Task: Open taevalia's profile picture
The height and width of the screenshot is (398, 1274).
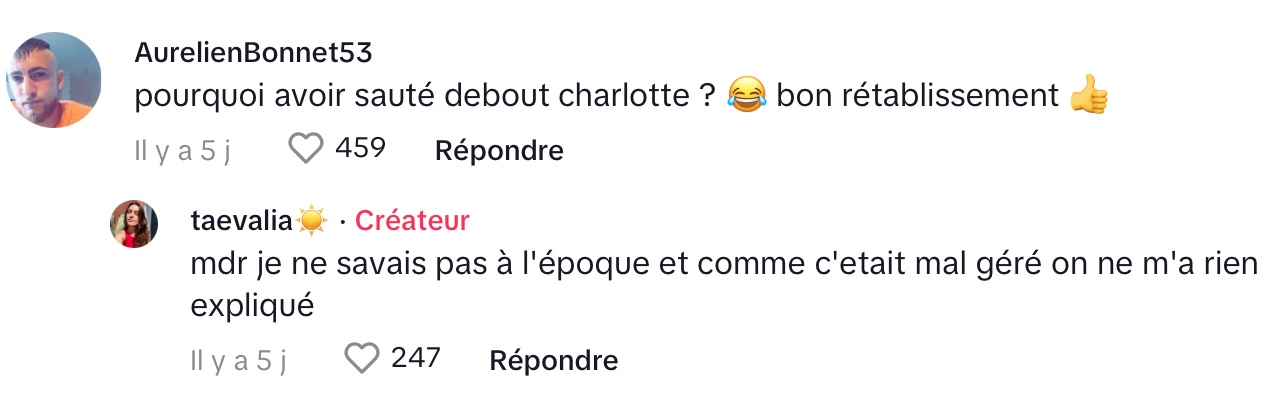Action: coord(134,224)
